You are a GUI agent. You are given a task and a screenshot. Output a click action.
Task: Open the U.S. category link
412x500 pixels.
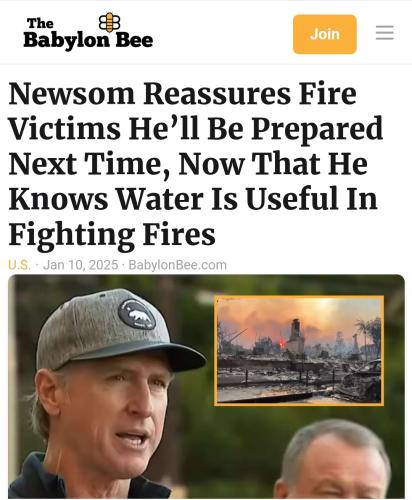click(x=20, y=265)
